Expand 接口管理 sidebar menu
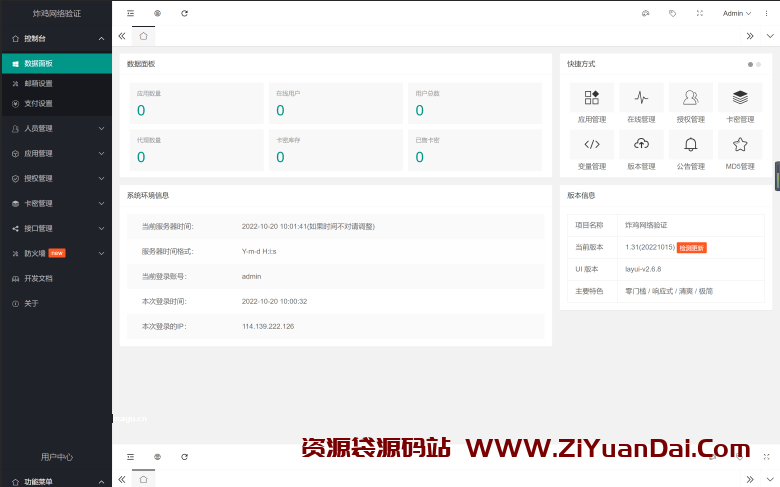 pos(56,228)
